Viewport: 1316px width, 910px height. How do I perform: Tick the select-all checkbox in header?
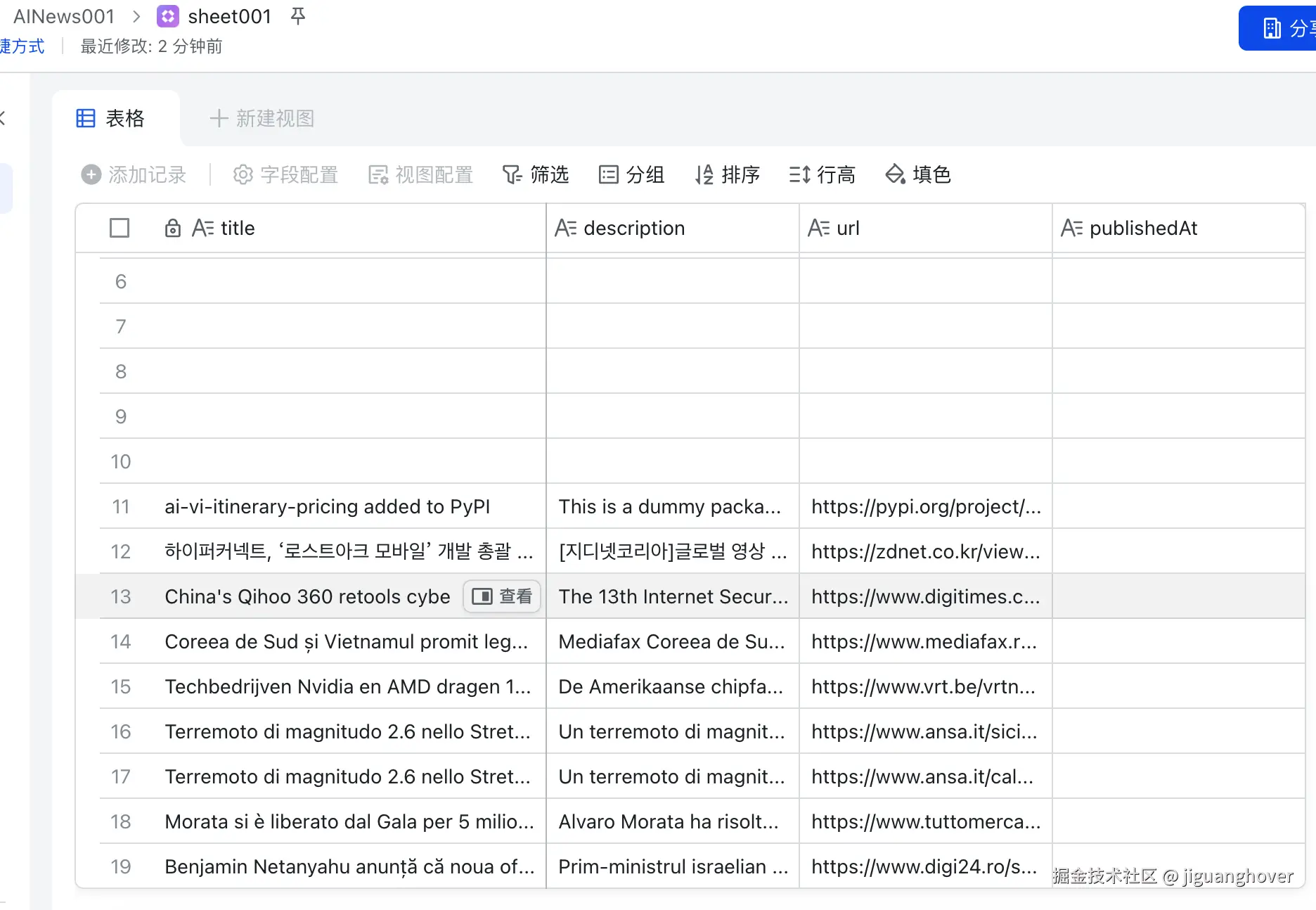click(x=120, y=228)
